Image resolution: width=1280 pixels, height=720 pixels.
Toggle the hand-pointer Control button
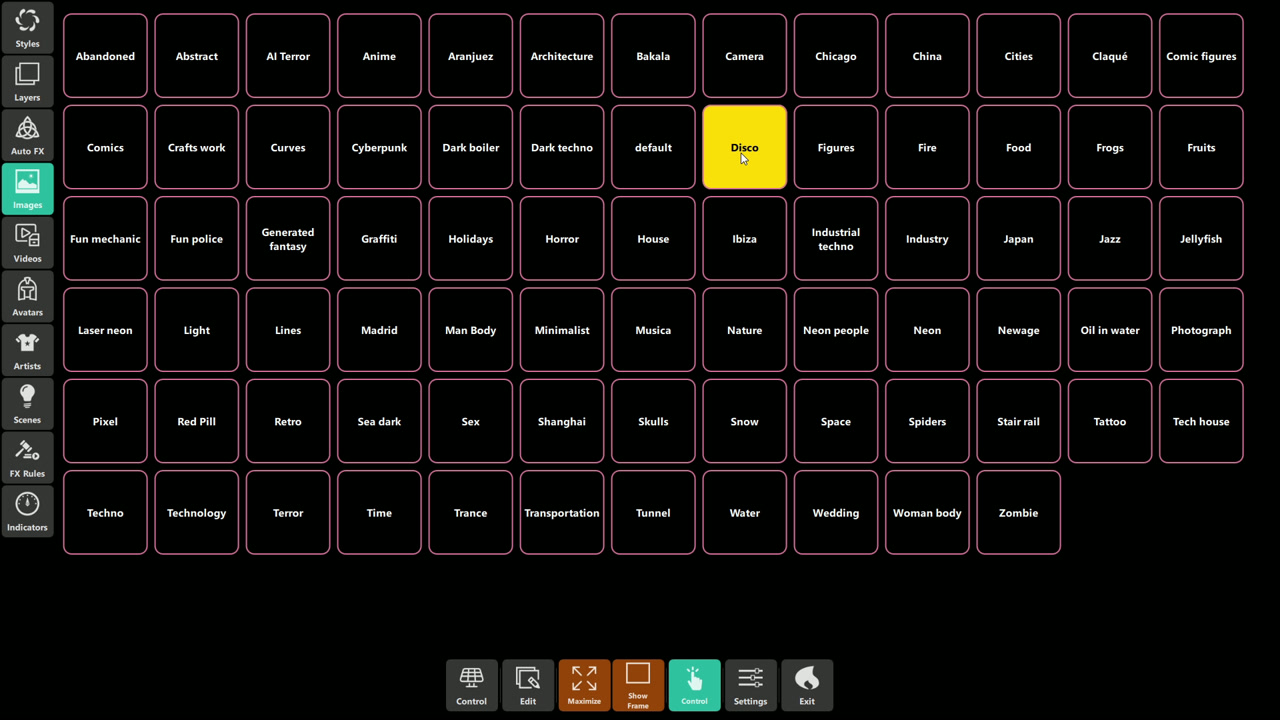pyautogui.click(x=694, y=685)
